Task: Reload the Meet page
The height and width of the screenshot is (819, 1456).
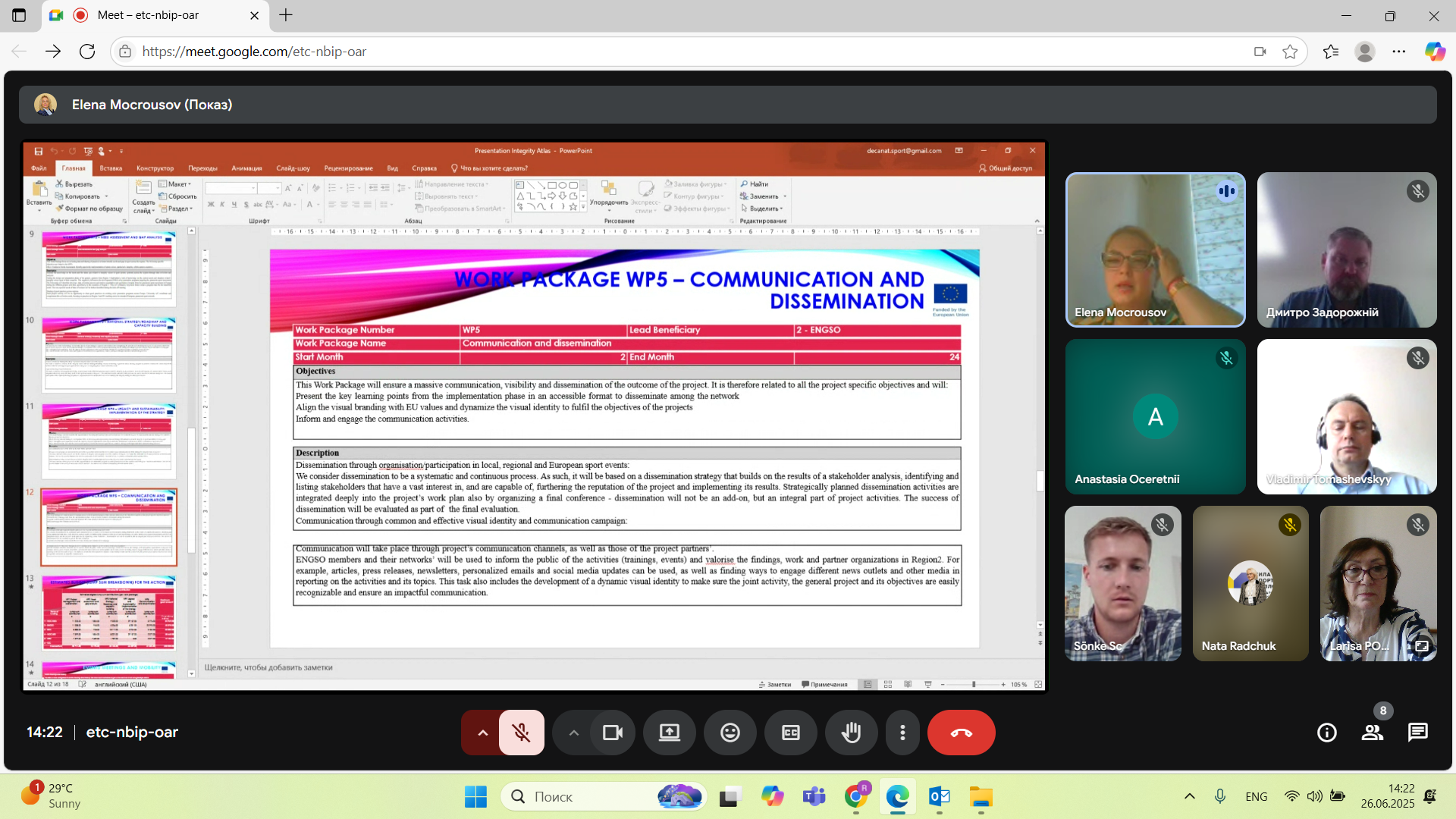Action: (87, 52)
